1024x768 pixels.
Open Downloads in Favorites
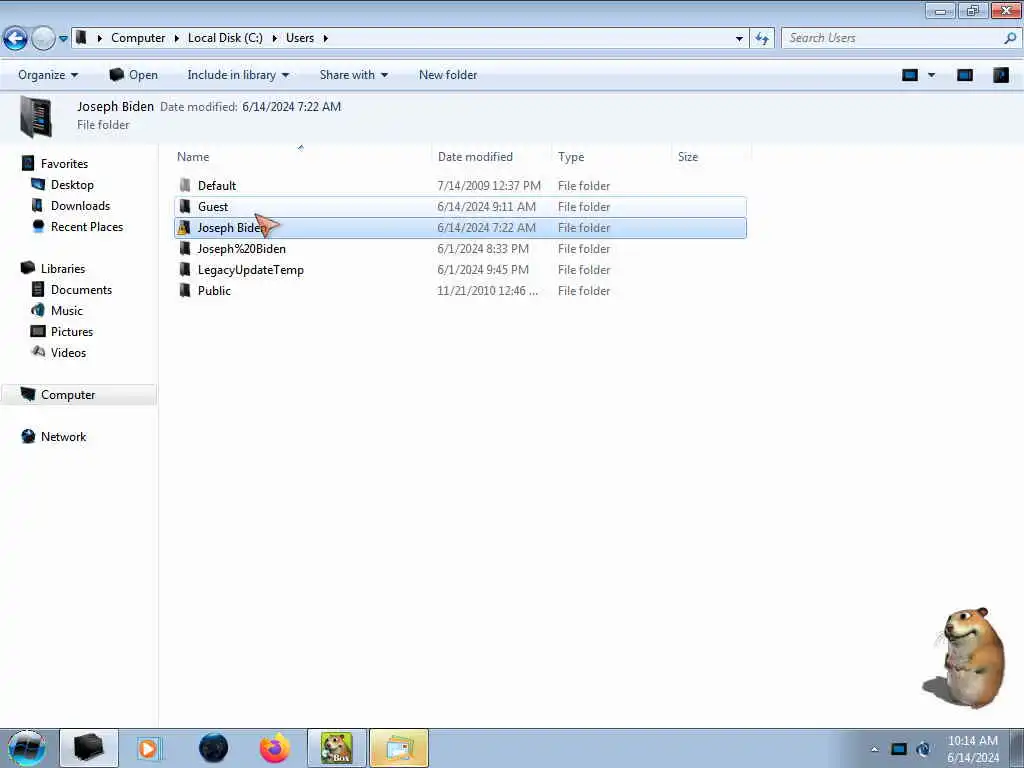(x=80, y=206)
